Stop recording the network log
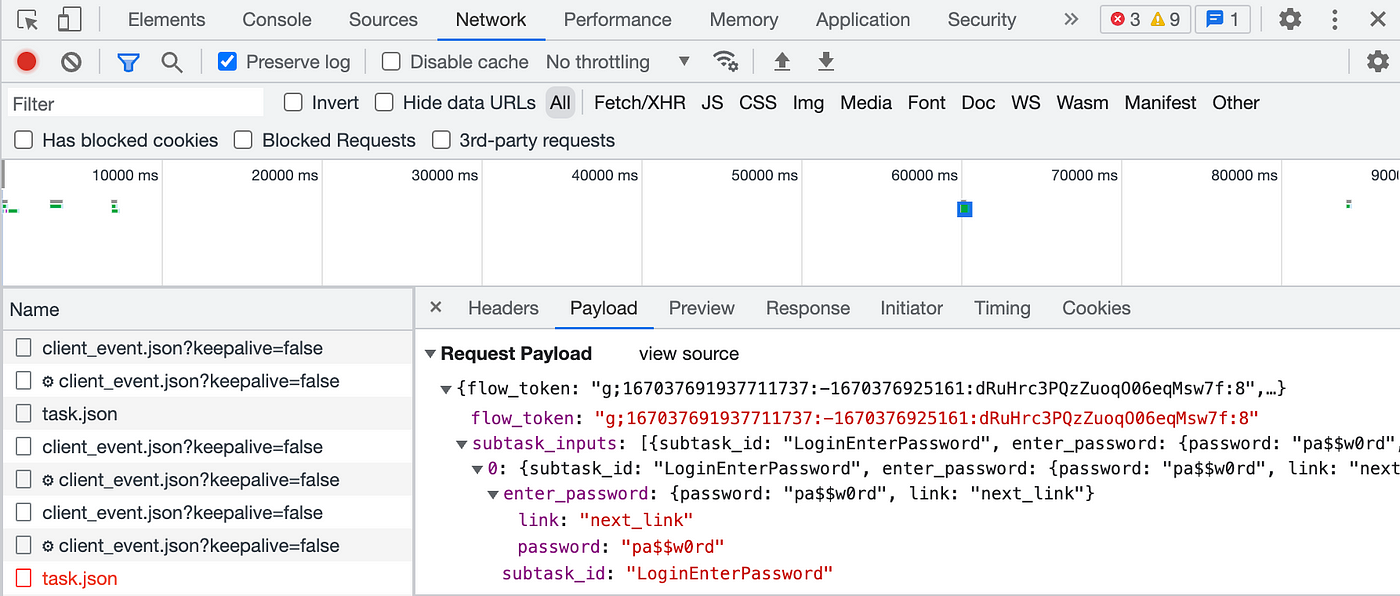 [x=27, y=62]
